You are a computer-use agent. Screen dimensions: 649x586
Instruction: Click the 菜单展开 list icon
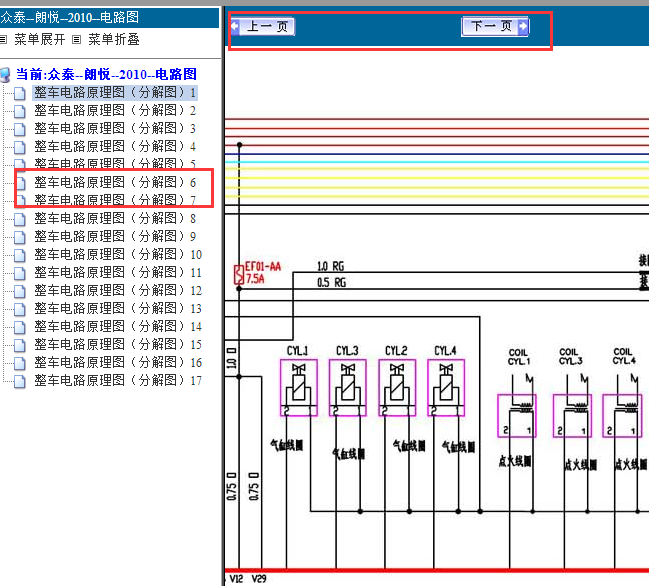coord(3,40)
